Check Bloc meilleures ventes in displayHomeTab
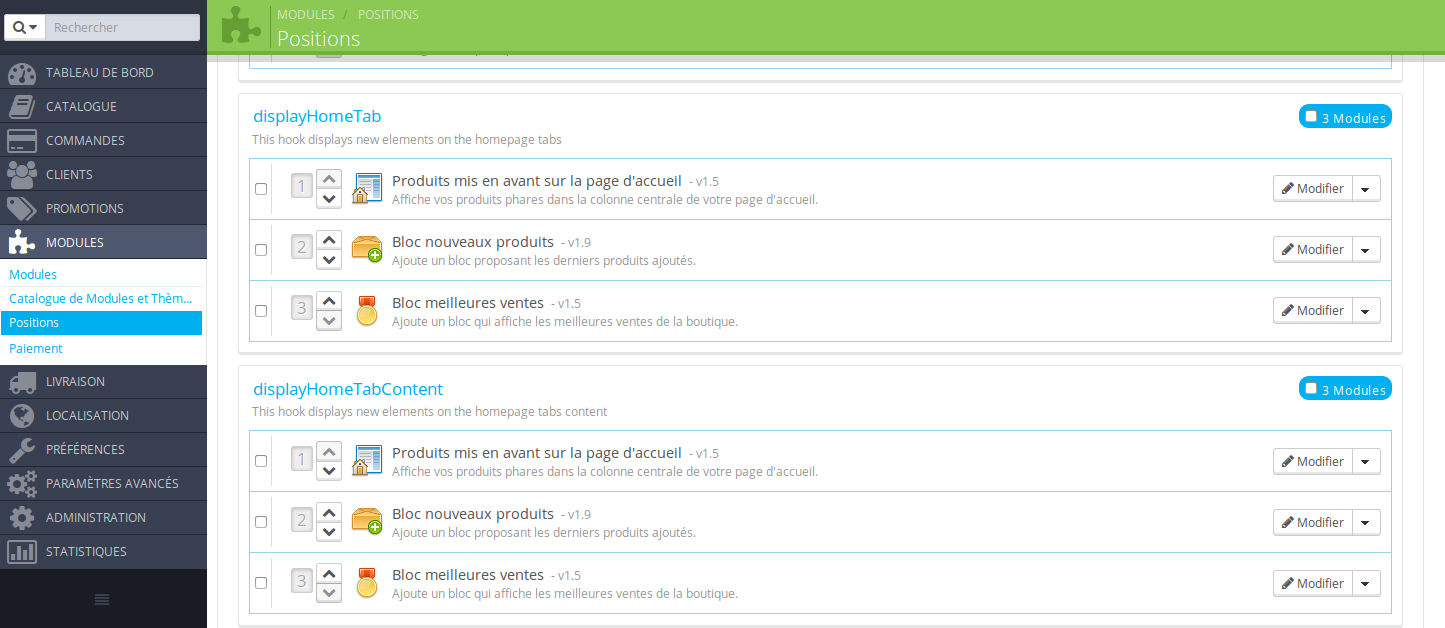 [x=261, y=311]
